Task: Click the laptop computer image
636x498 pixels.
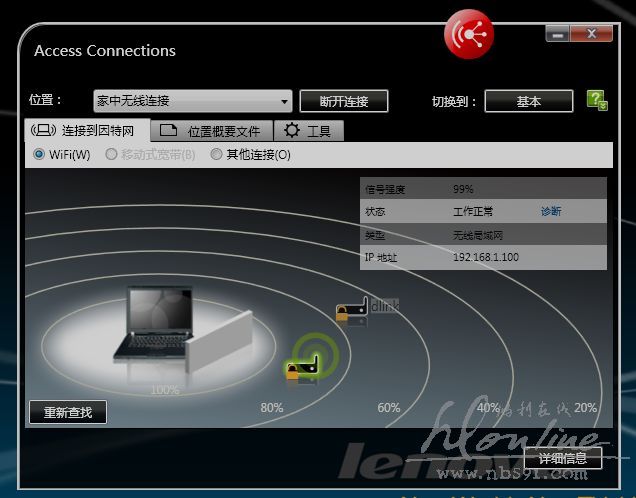Action: coord(154,324)
